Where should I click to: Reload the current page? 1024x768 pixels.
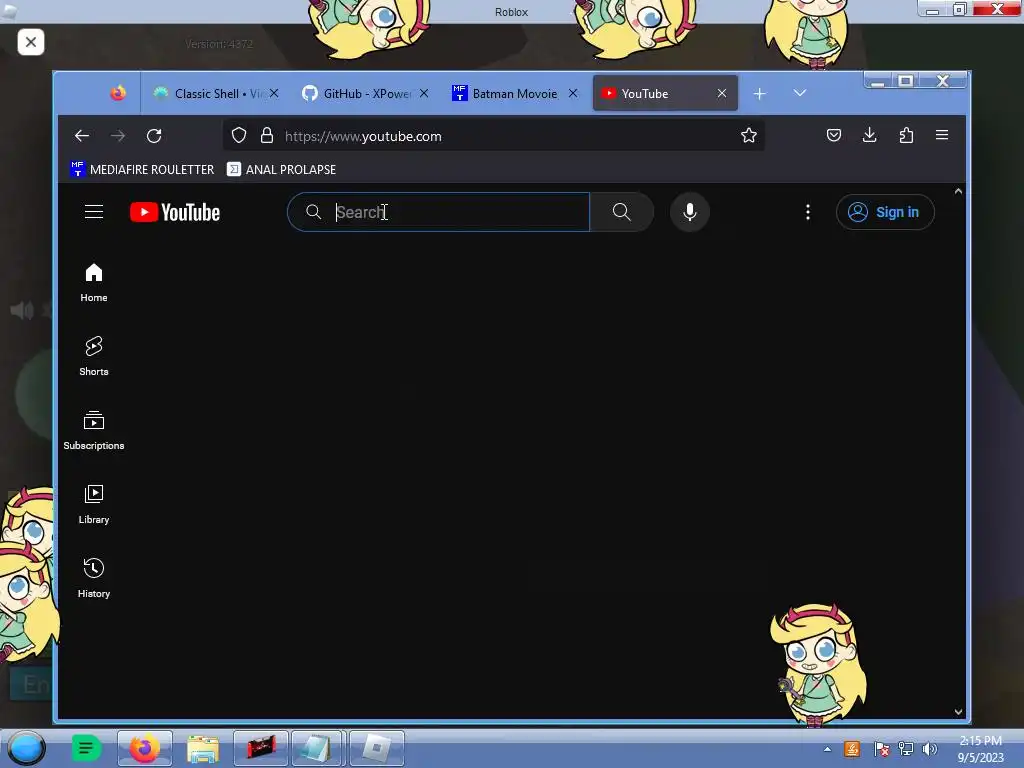point(154,136)
